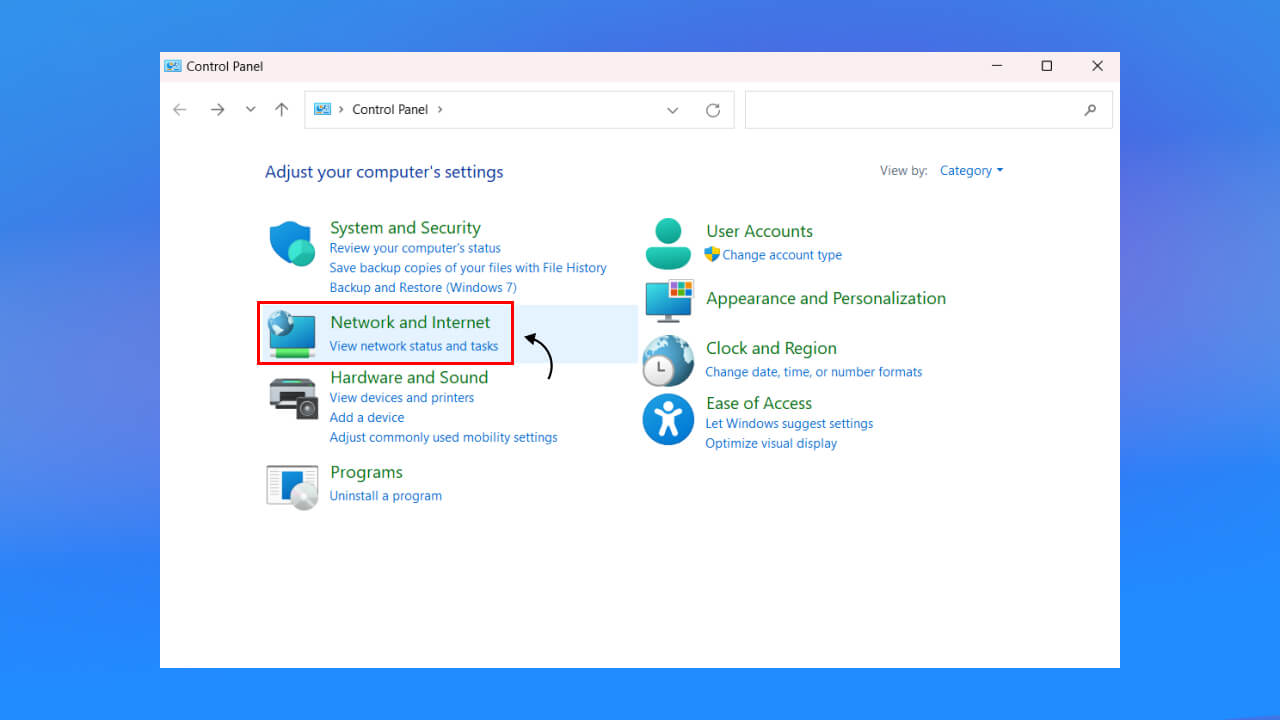Open the Clock and Region globe icon

(x=668, y=361)
